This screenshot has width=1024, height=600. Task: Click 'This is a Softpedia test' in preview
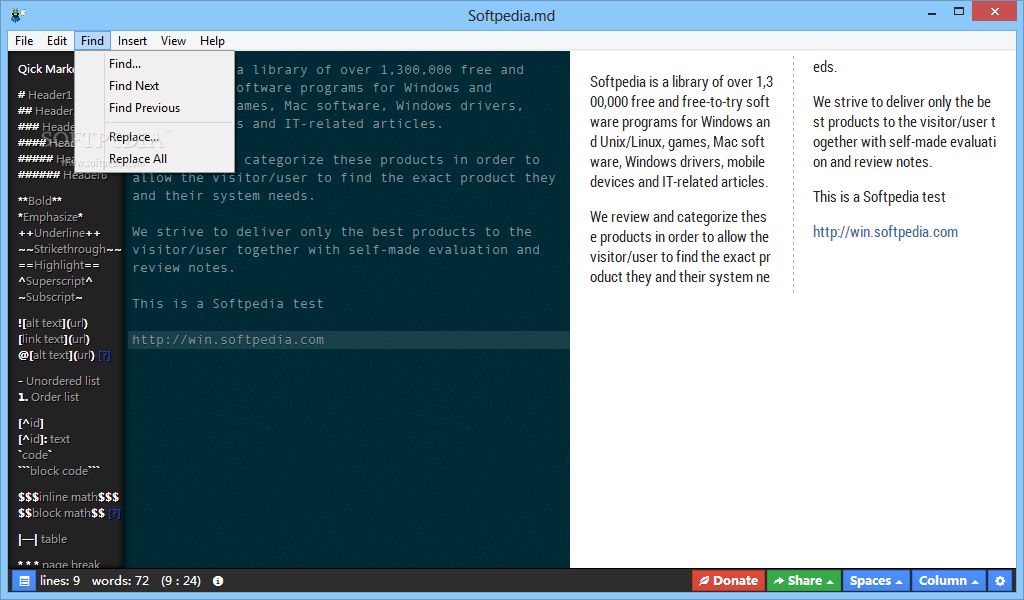pyautogui.click(x=879, y=197)
